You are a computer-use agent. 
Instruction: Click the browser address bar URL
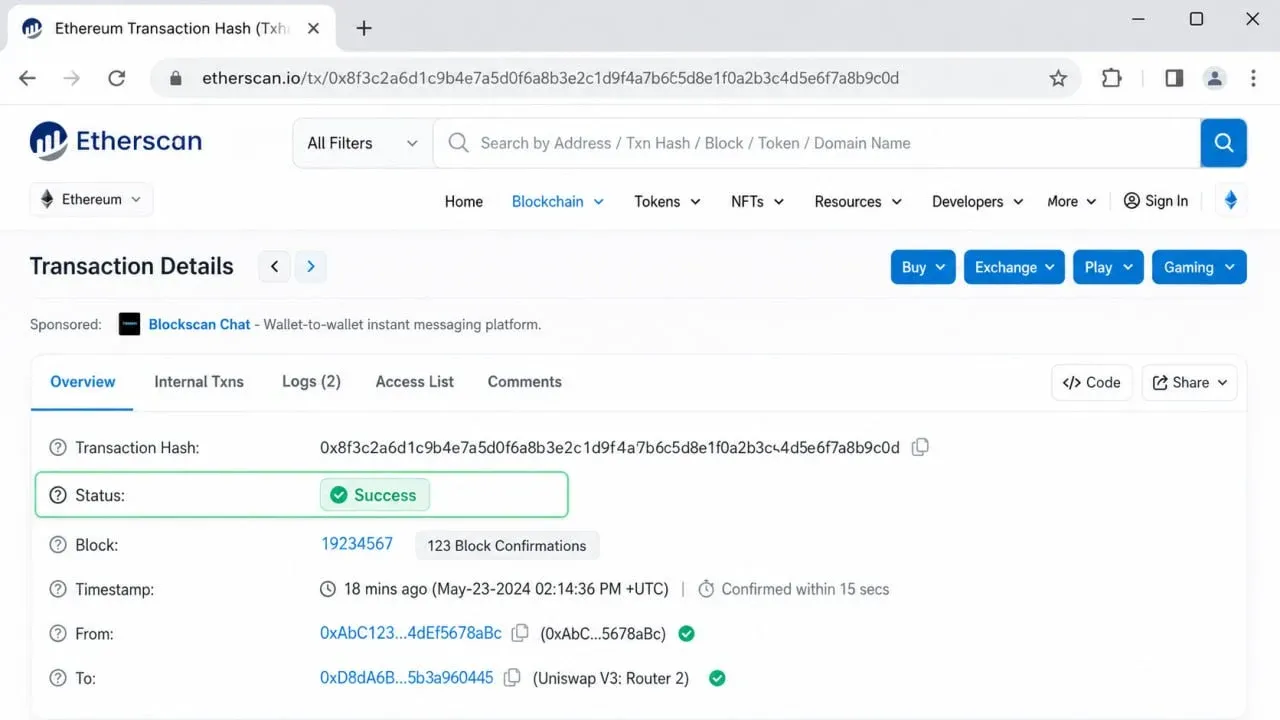[550, 78]
